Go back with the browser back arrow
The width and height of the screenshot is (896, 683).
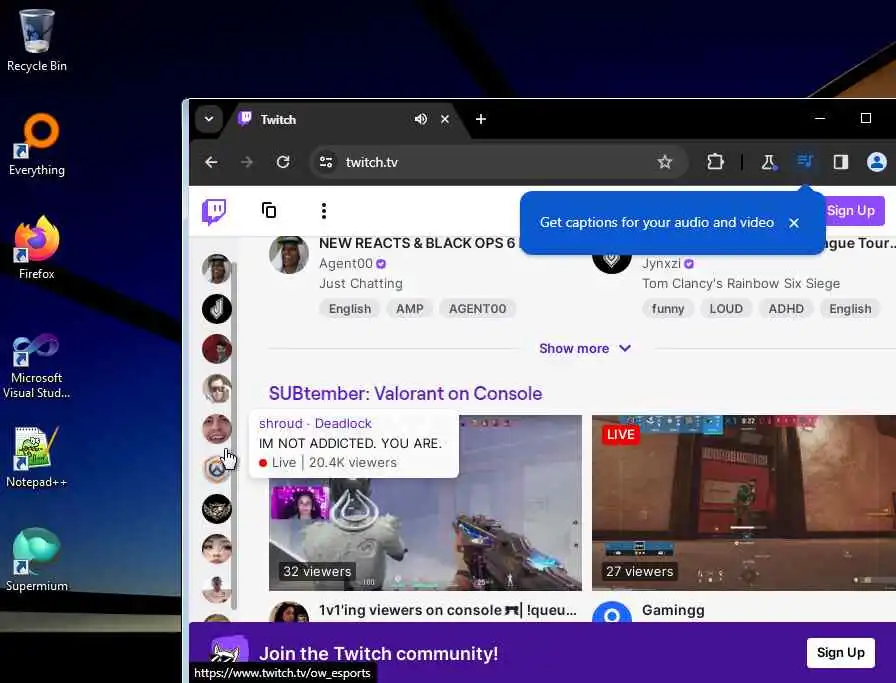(x=211, y=162)
